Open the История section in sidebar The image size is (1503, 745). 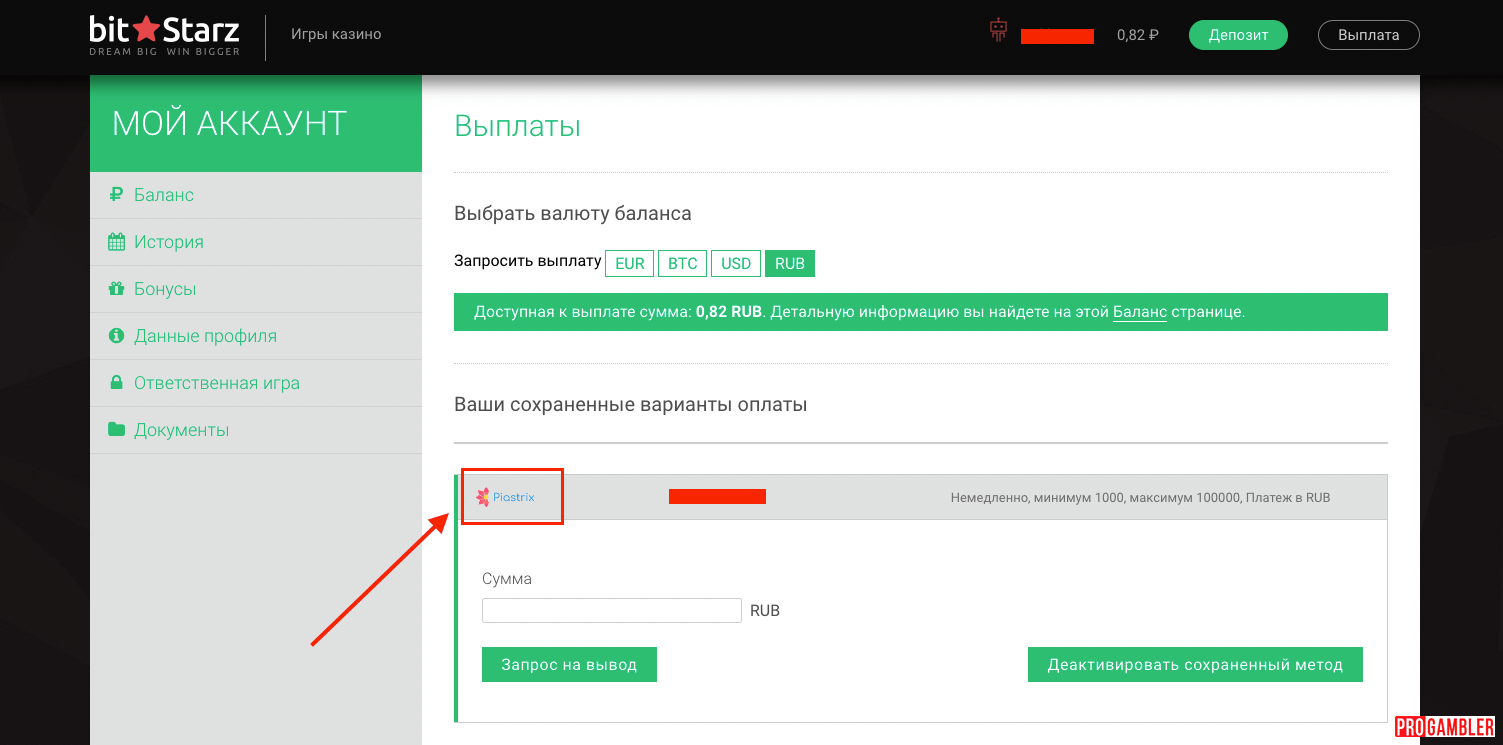pyautogui.click(x=168, y=242)
